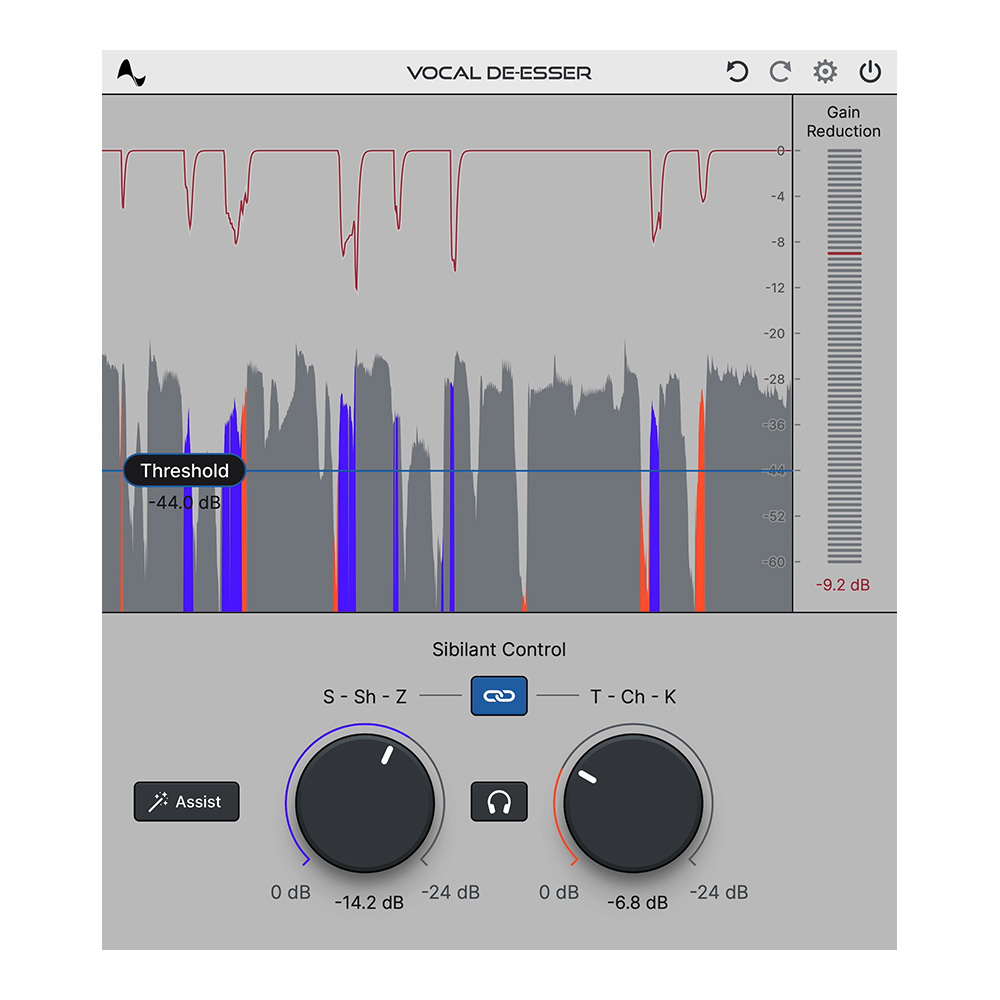Click the T - Ch - K label
Viewport: 1000px width, 1000px height.
(x=633, y=696)
